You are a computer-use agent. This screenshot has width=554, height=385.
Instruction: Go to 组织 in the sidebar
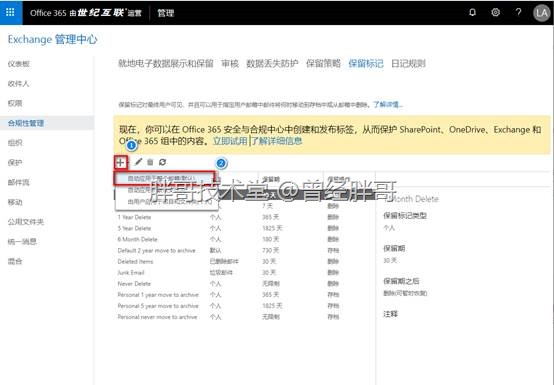pyautogui.click(x=15, y=143)
